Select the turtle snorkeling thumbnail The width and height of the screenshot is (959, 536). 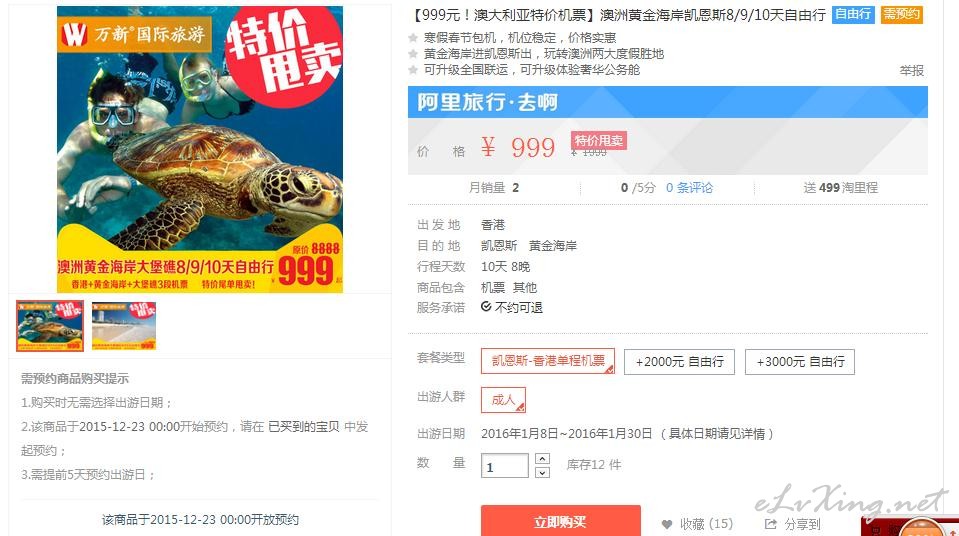point(50,326)
